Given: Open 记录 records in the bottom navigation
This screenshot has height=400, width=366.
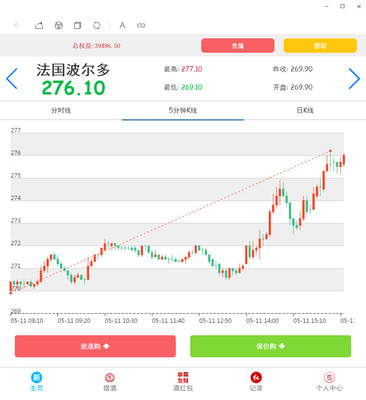Looking at the screenshot, I should pyautogui.click(x=256, y=382).
